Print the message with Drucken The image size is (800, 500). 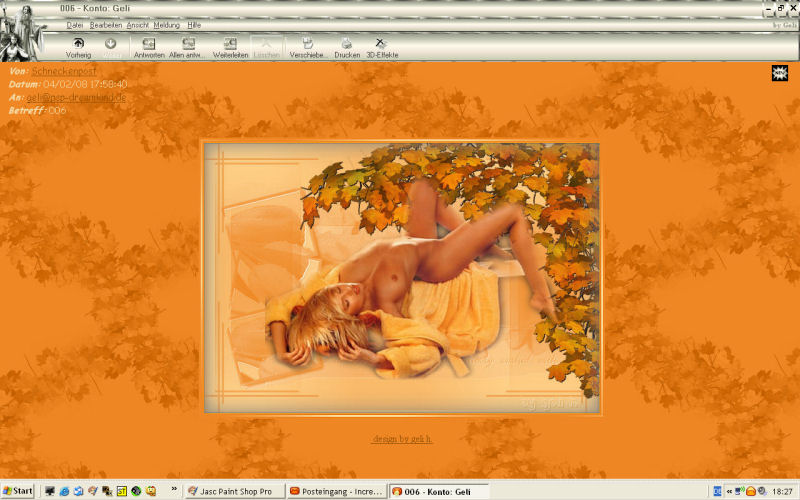[347, 48]
